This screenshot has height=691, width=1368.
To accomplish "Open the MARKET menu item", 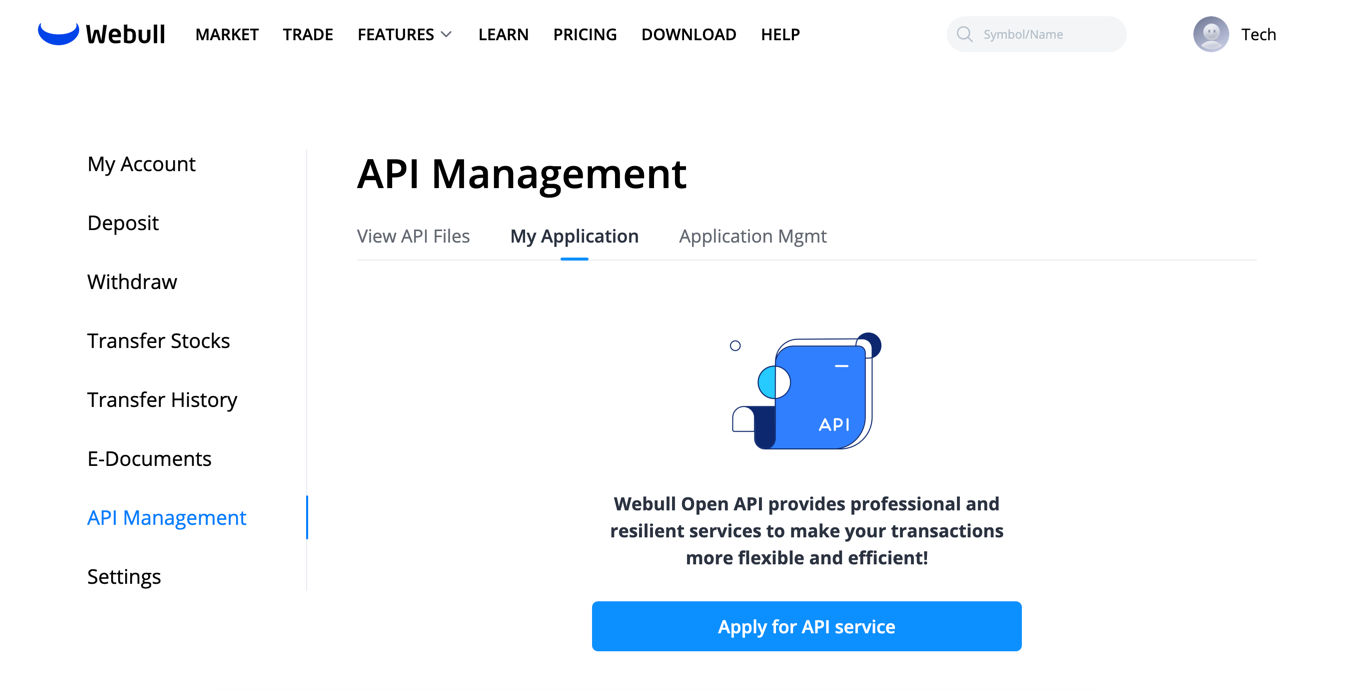I will coord(227,34).
